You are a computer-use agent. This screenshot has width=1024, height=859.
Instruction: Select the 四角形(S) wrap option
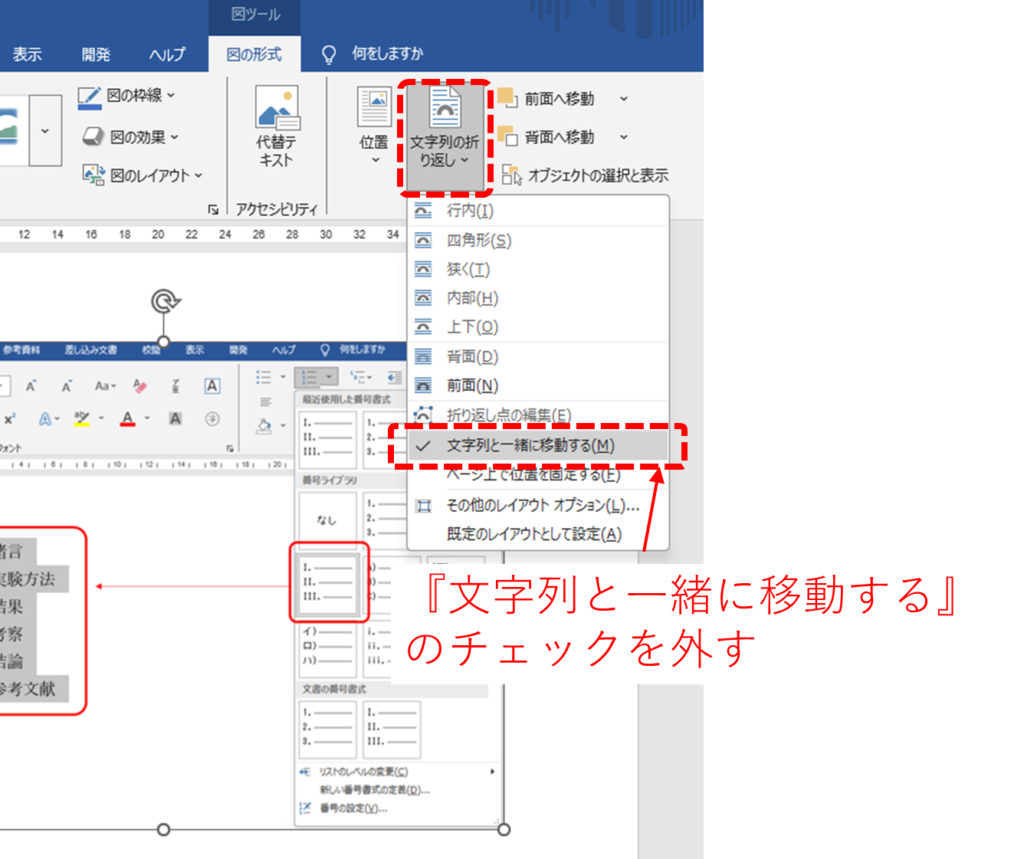(478, 240)
